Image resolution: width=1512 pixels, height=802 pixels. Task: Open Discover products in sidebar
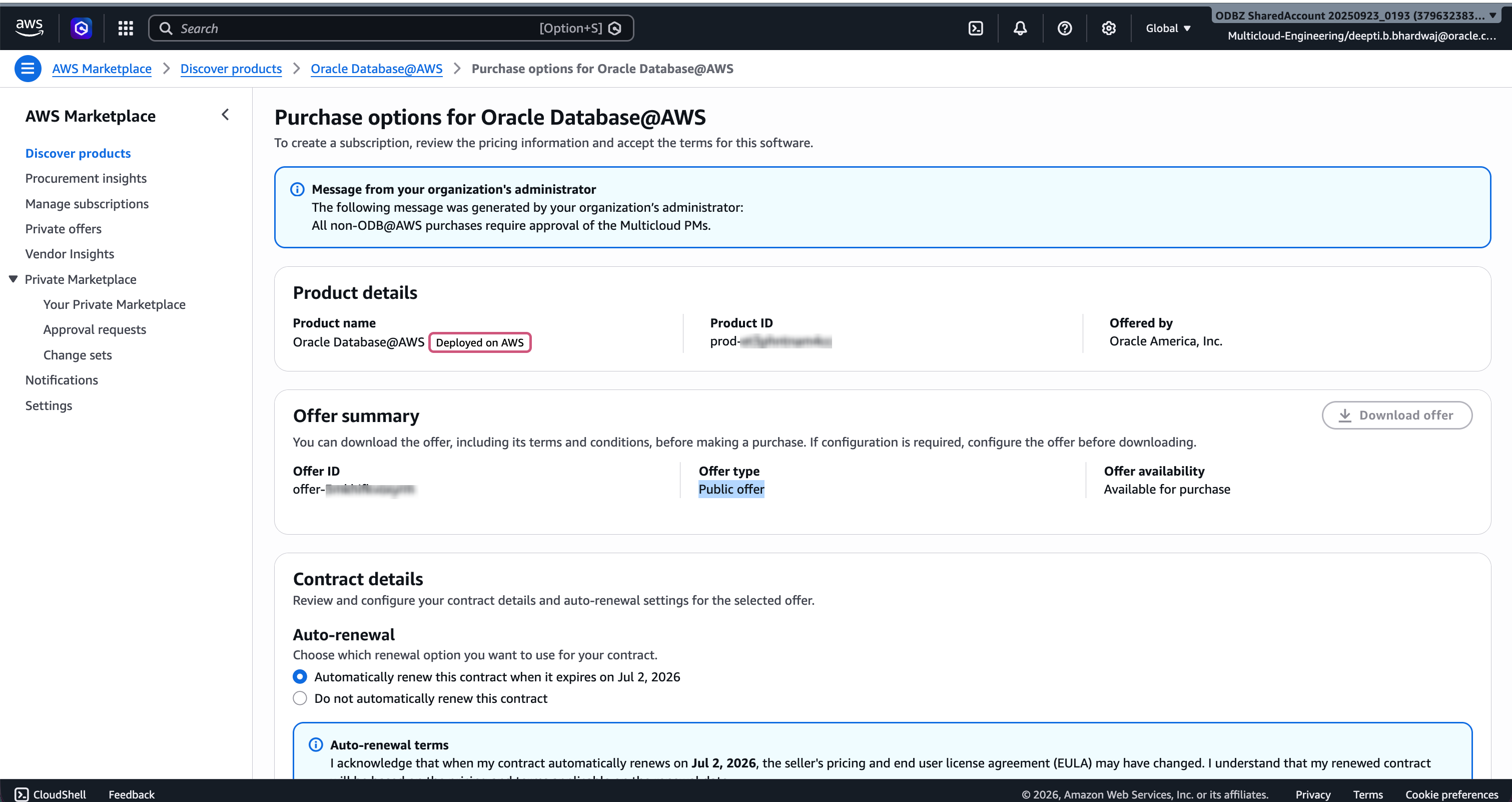[x=78, y=153]
